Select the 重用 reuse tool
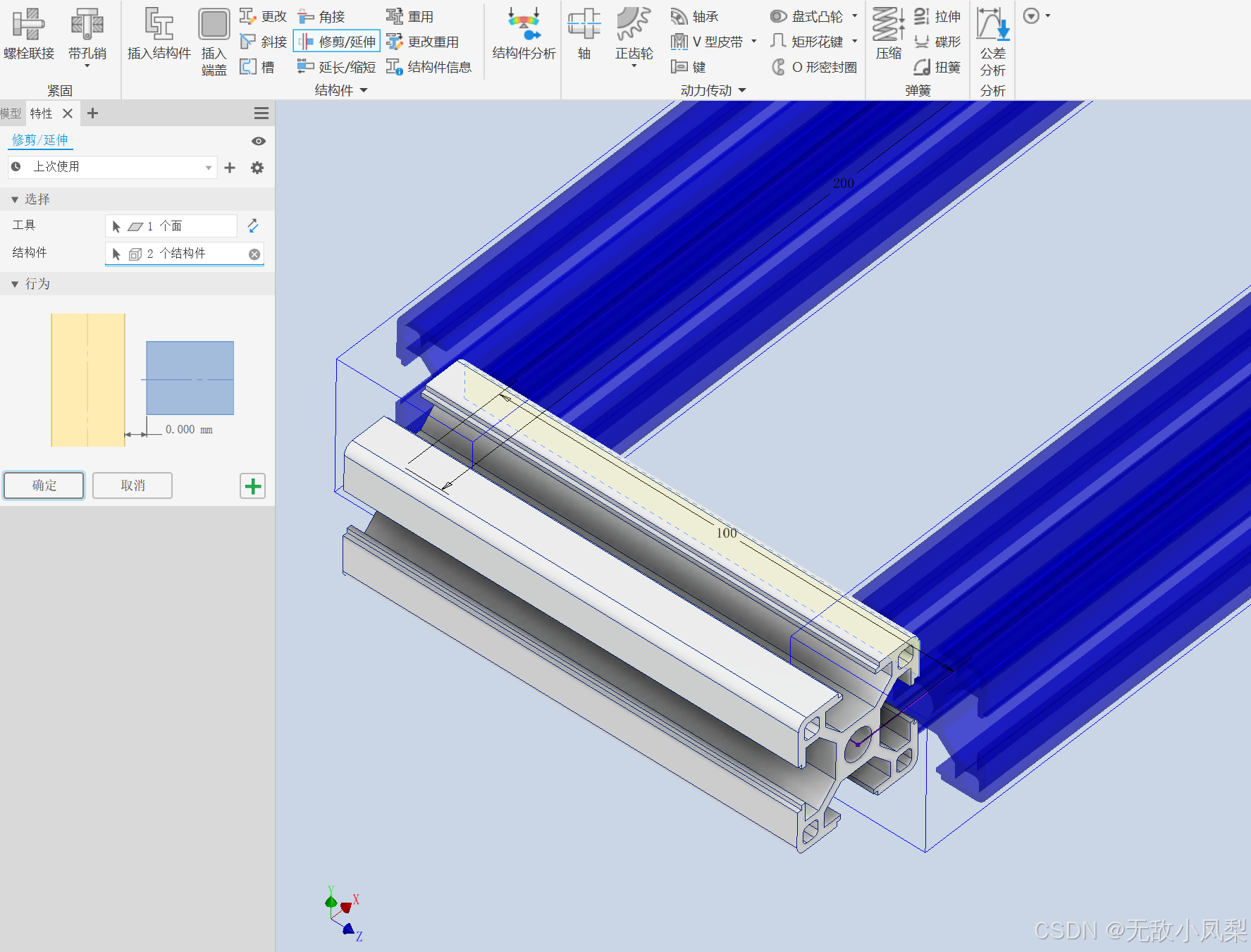Viewport: 1251px width, 952px height. (x=409, y=16)
